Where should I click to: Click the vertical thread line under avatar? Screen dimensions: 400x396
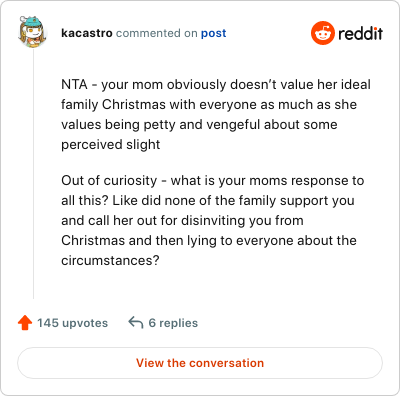33,174
